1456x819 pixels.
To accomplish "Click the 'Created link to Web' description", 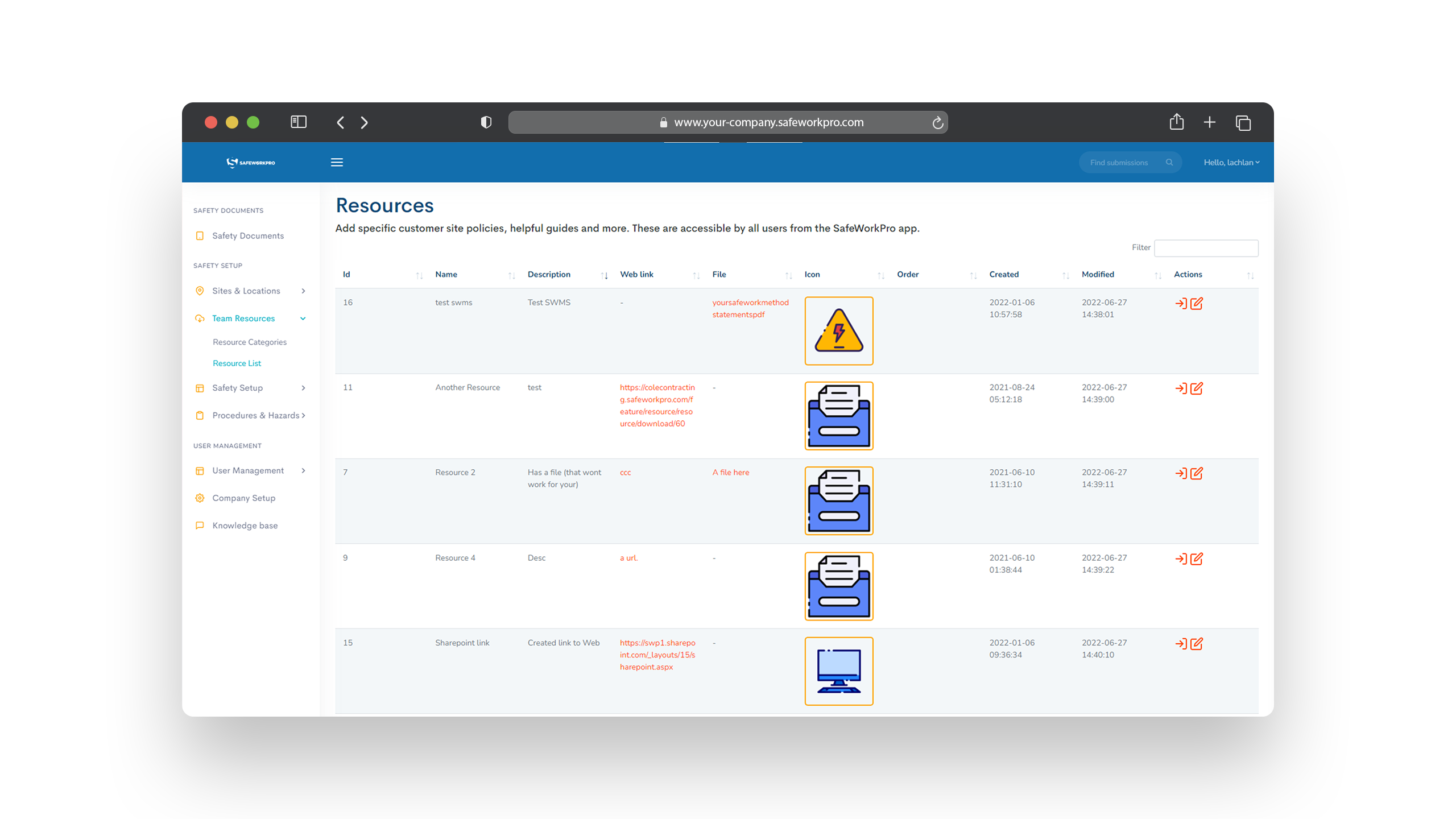I will [564, 643].
